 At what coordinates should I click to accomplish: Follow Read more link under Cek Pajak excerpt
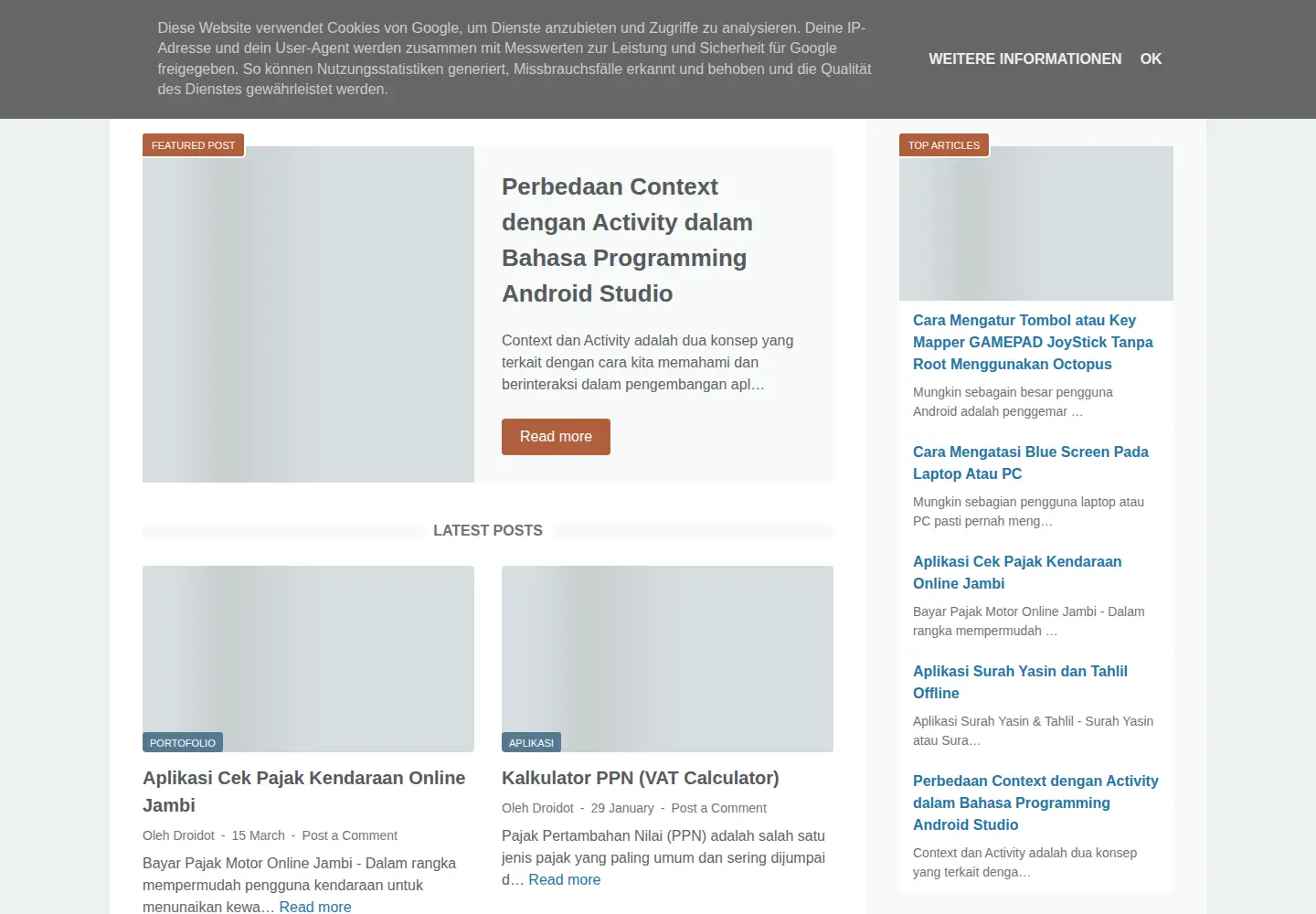point(314,907)
